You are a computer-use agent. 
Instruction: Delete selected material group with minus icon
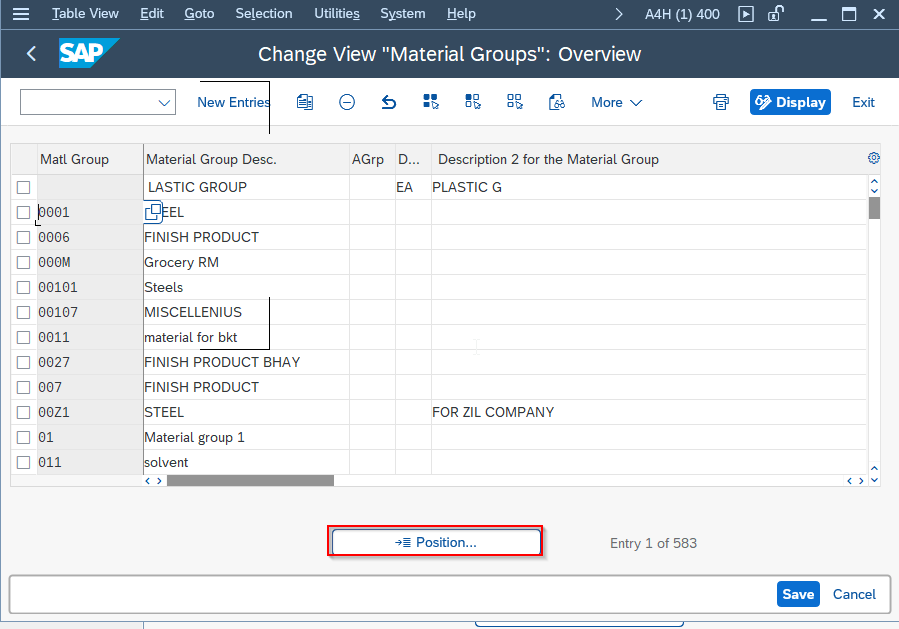[346, 102]
